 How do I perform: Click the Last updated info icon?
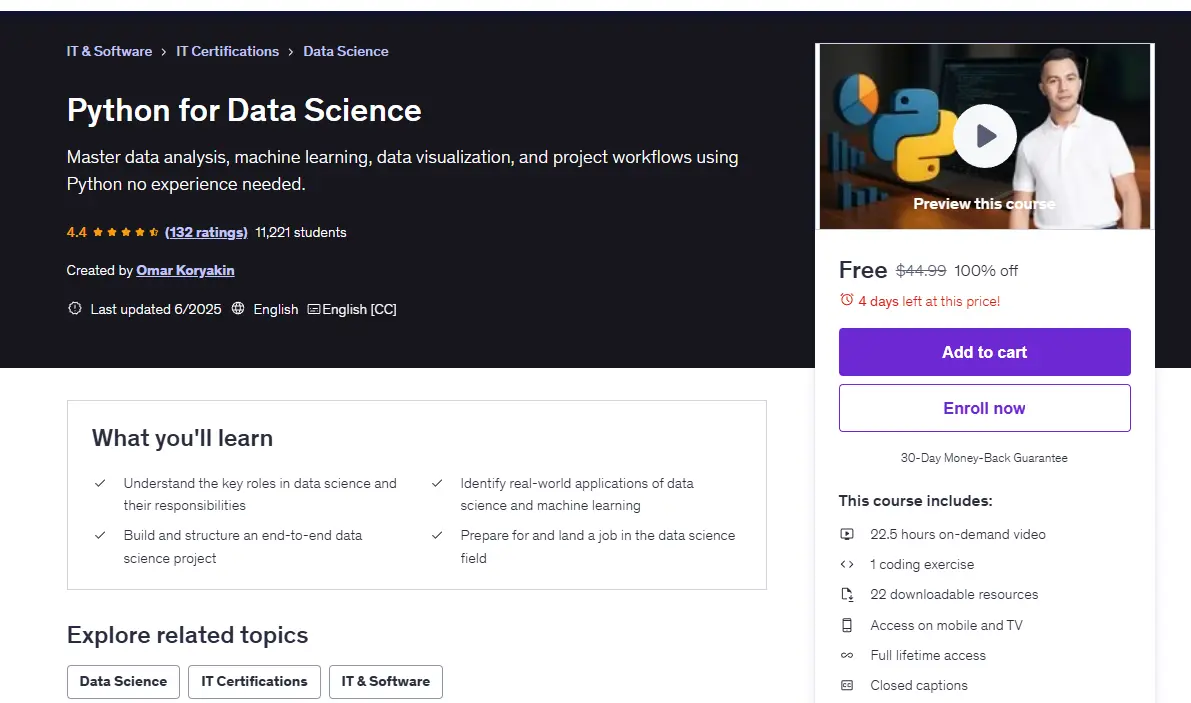(74, 308)
